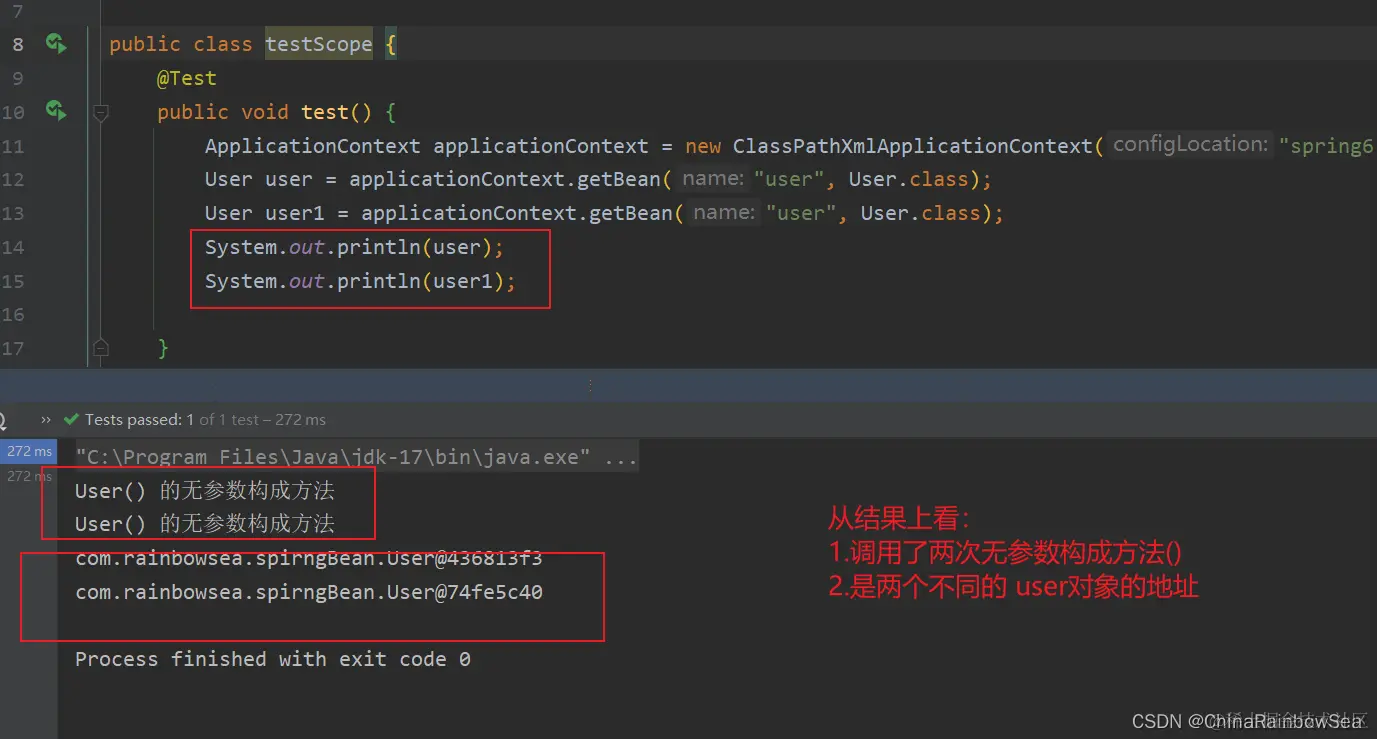Click the green tests passed checkmark icon
This screenshot has height=739, width=1377.
pos(71,420)
